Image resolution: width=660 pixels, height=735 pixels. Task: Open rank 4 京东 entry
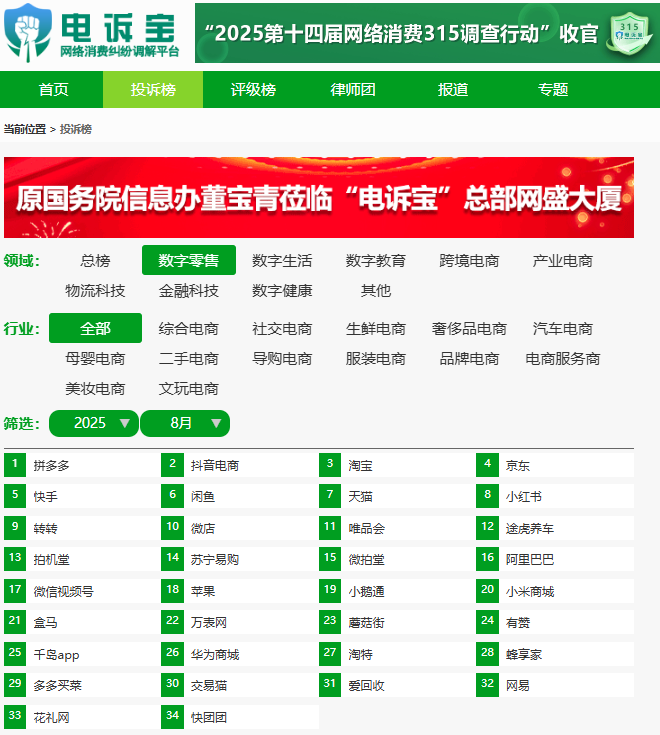click(555, 465)
